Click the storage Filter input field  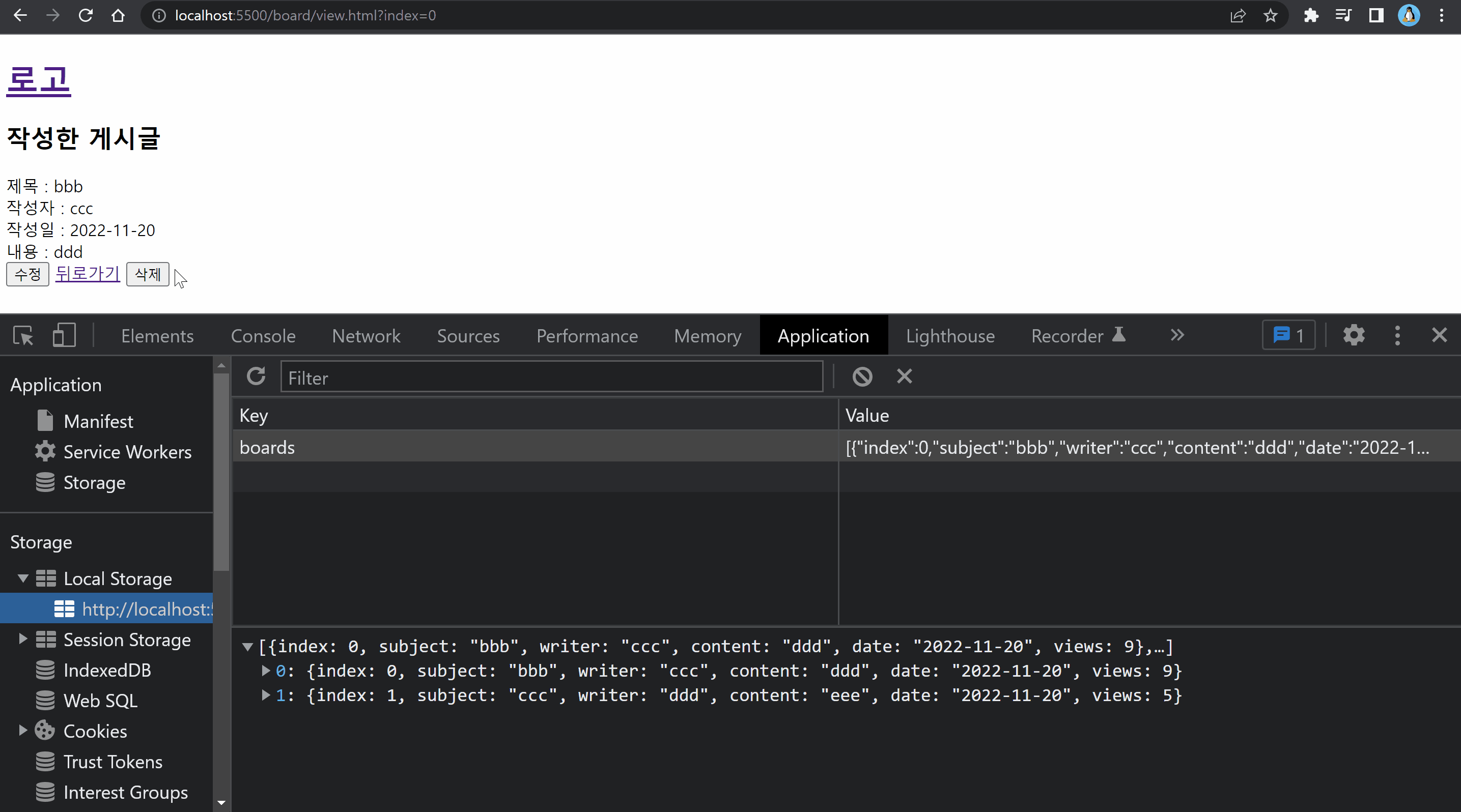pos(551,378)
